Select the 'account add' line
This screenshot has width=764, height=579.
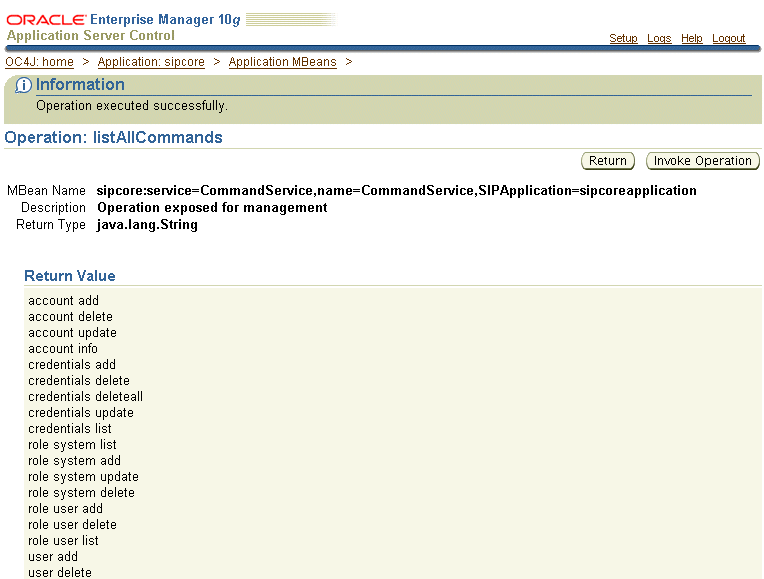tap(63, 301)
